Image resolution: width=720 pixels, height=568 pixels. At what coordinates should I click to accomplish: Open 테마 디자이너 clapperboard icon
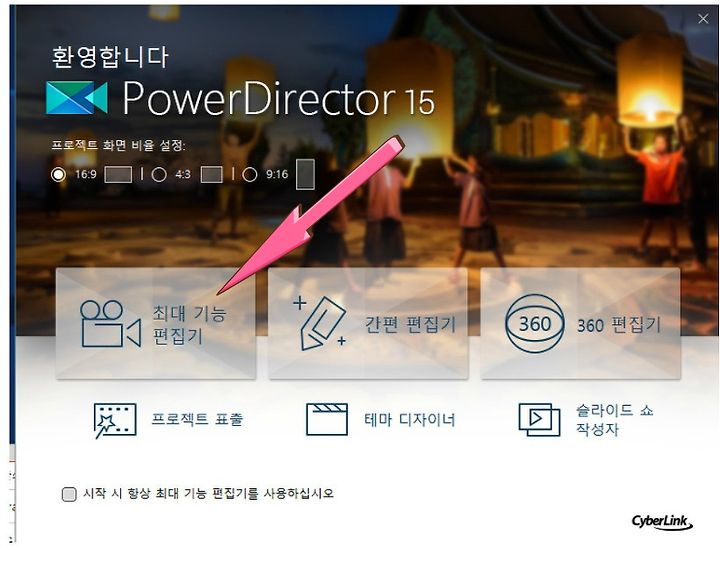point(327,419)
